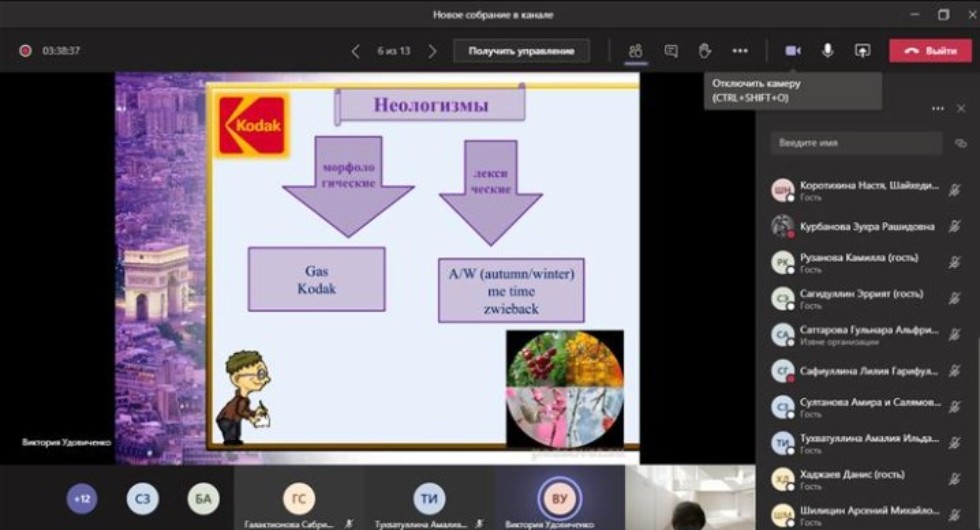Screen dimensions: 980x530
Task: Click muted mic icon next to Рузанова Камилла
Action: point(954,263)
